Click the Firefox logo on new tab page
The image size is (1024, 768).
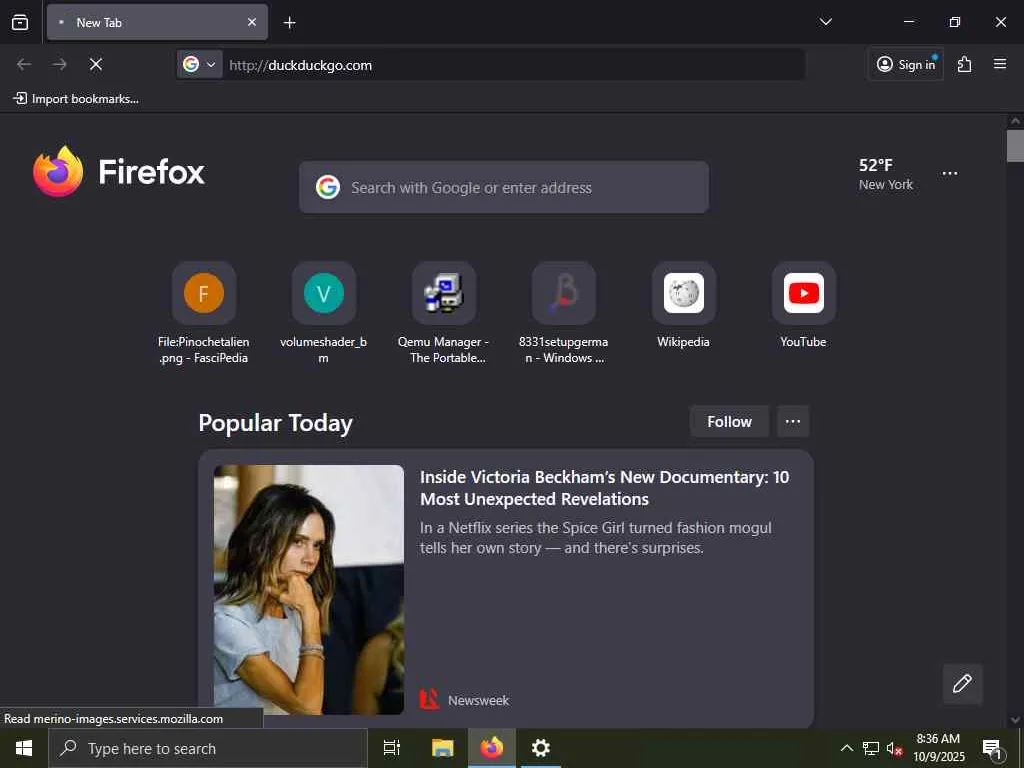click(x=119, y=172)
